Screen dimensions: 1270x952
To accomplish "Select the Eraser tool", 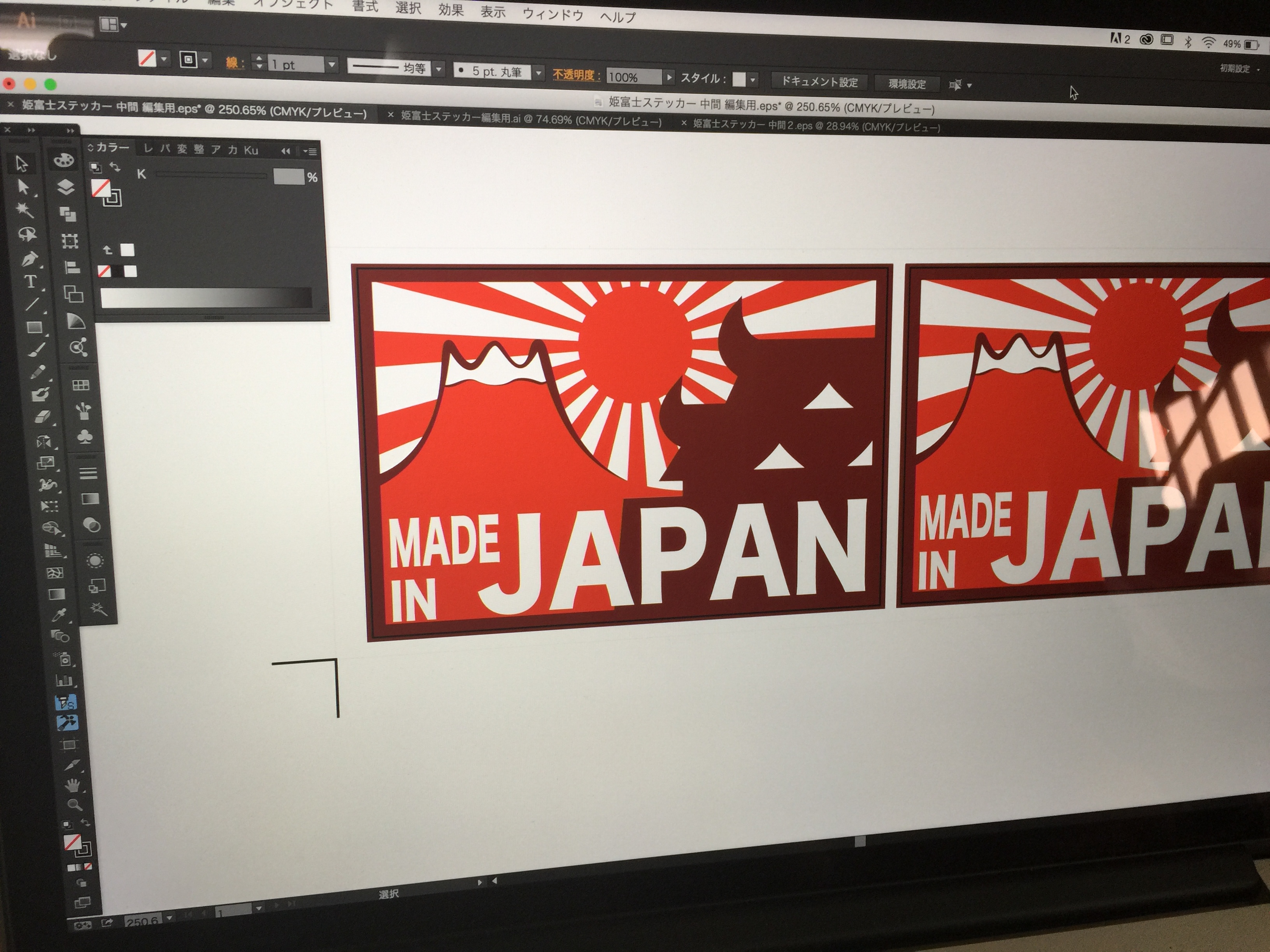I will pyautogui.click(x=42, y=417).
